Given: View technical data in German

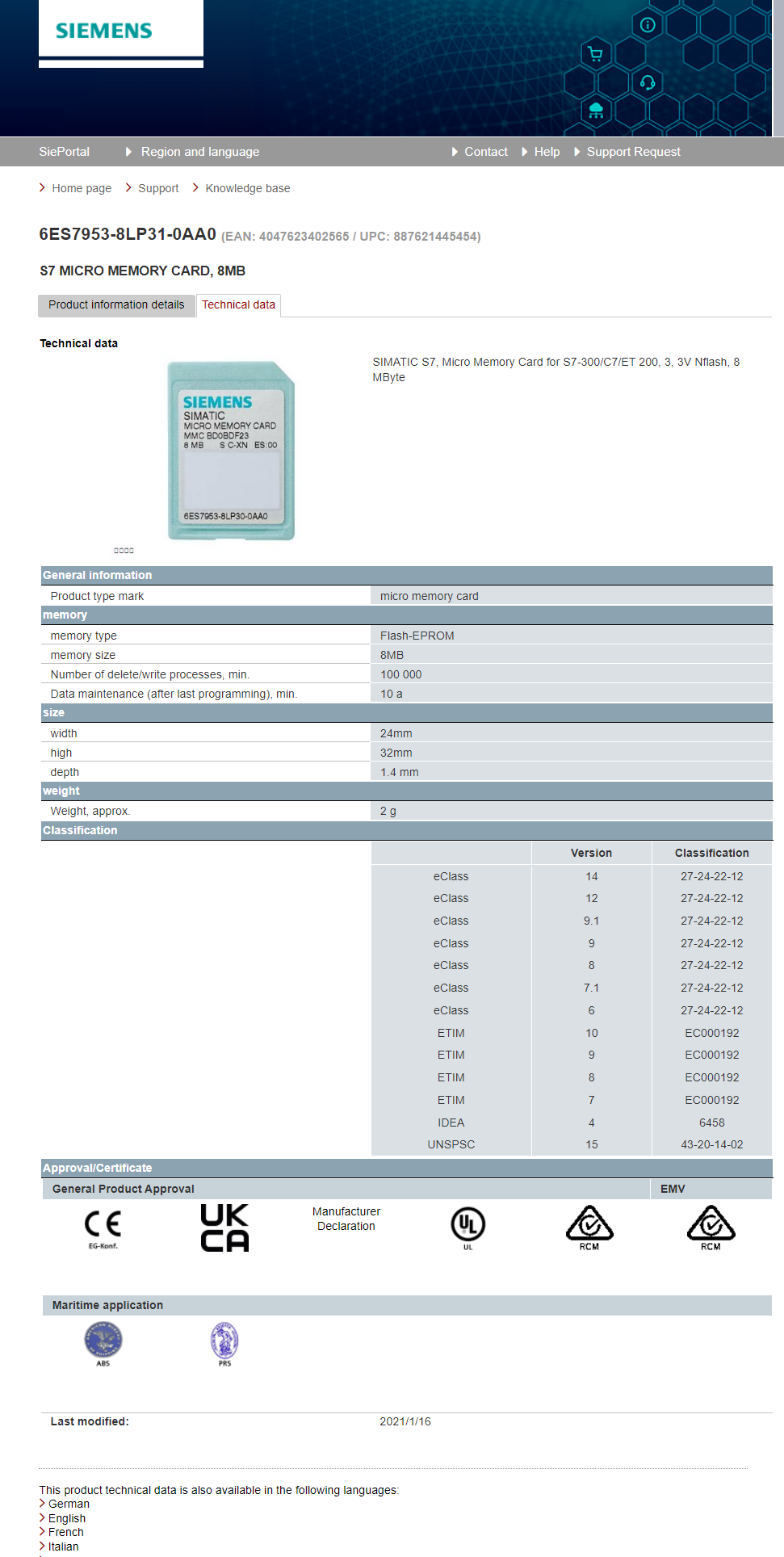Looking at the screenshot, I should pyautogui.click(x=69, y=1504).
